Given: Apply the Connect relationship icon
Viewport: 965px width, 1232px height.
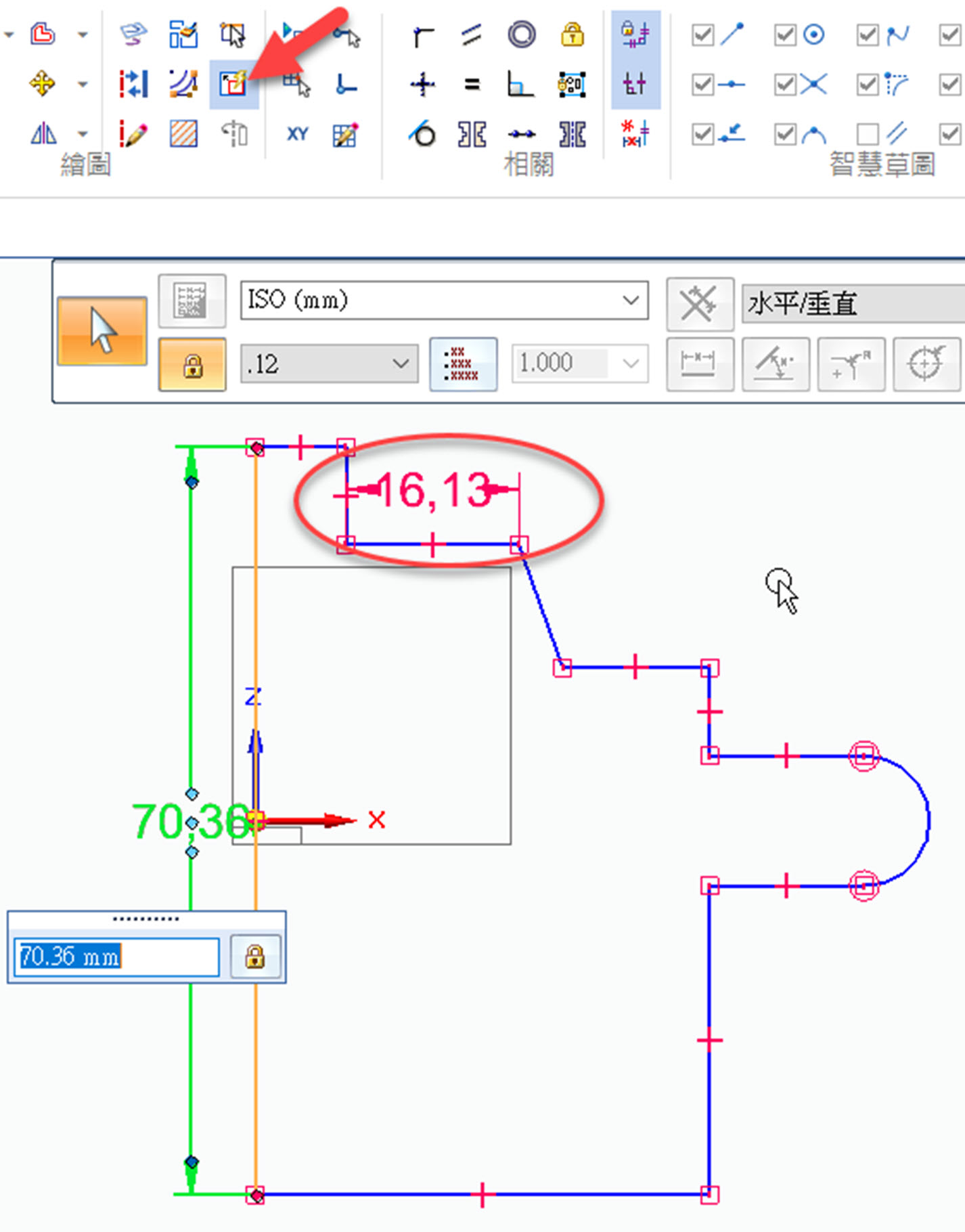Looking at the screenshot, I should tap(423, 35).
